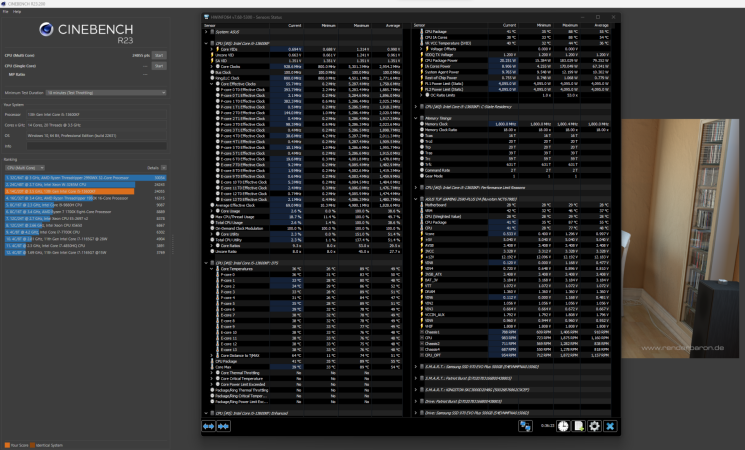Select the Xeon W-3265M ranking row
This screenshot has height=450, width=745.
(x=86, y=184)
